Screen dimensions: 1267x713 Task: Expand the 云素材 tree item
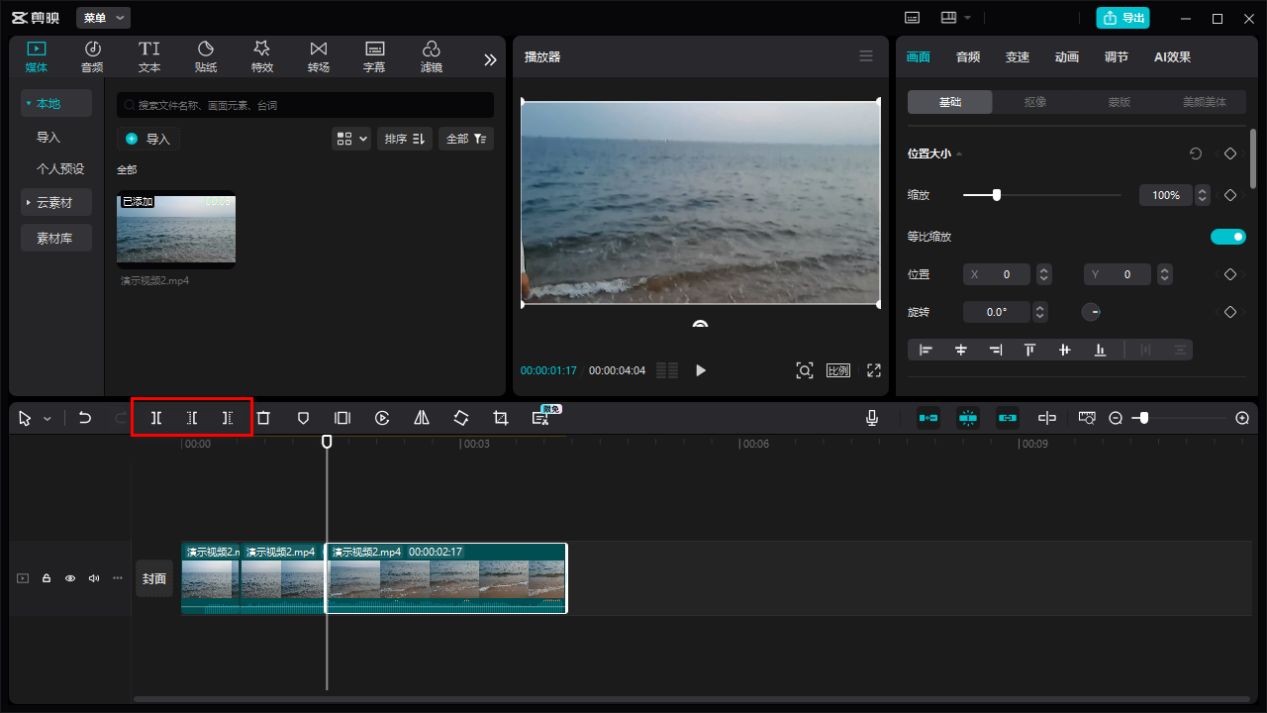coord(56,202)
